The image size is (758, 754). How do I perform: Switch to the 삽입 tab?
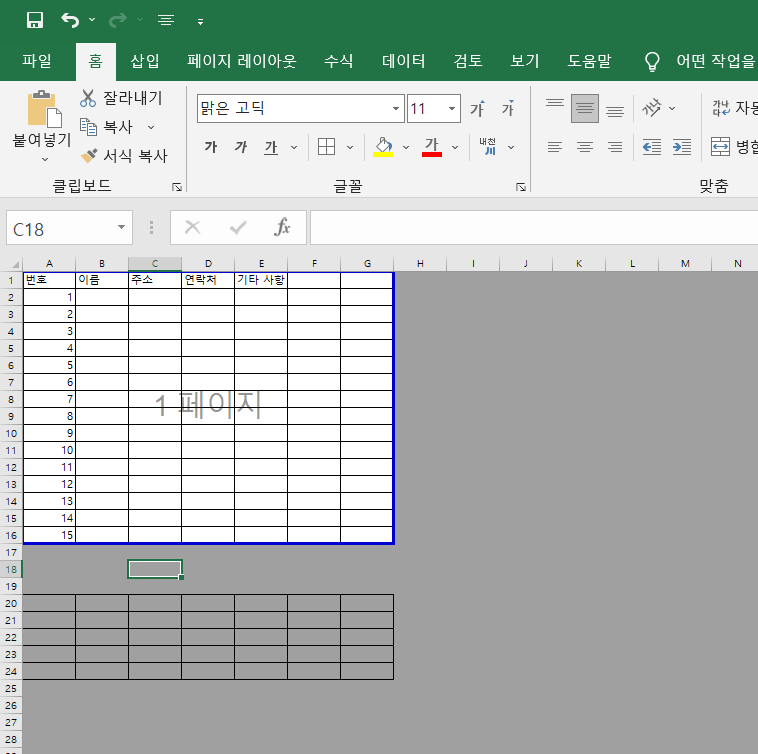(145, 61)
